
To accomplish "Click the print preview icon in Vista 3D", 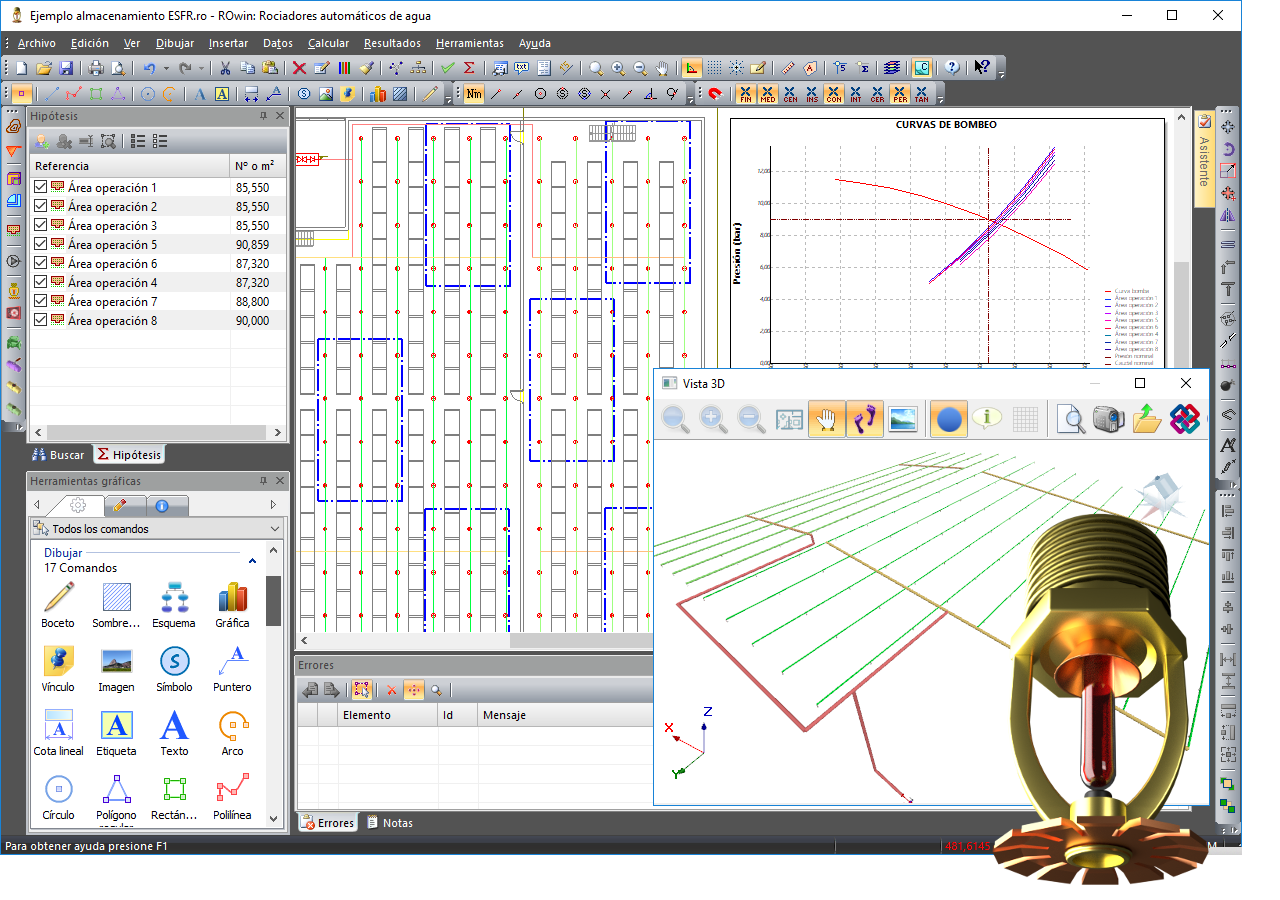I will click(x=1071, y=419).
